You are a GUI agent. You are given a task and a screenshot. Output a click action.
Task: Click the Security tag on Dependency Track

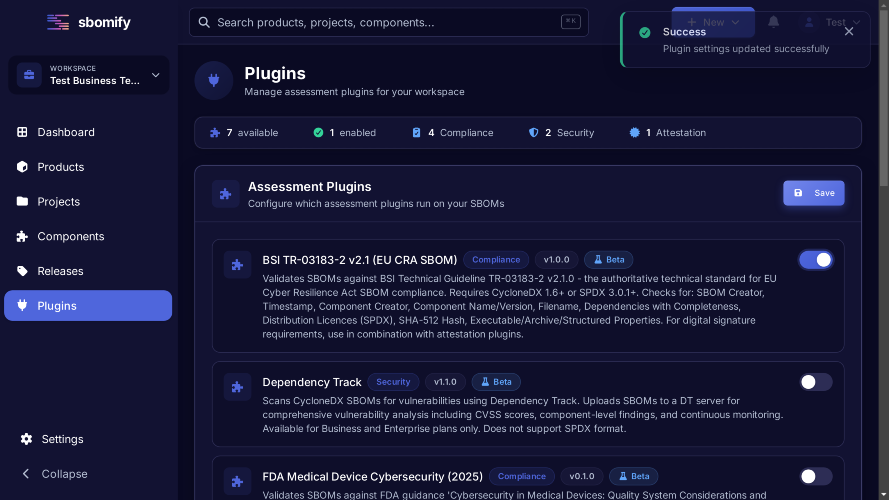[393, 382]
